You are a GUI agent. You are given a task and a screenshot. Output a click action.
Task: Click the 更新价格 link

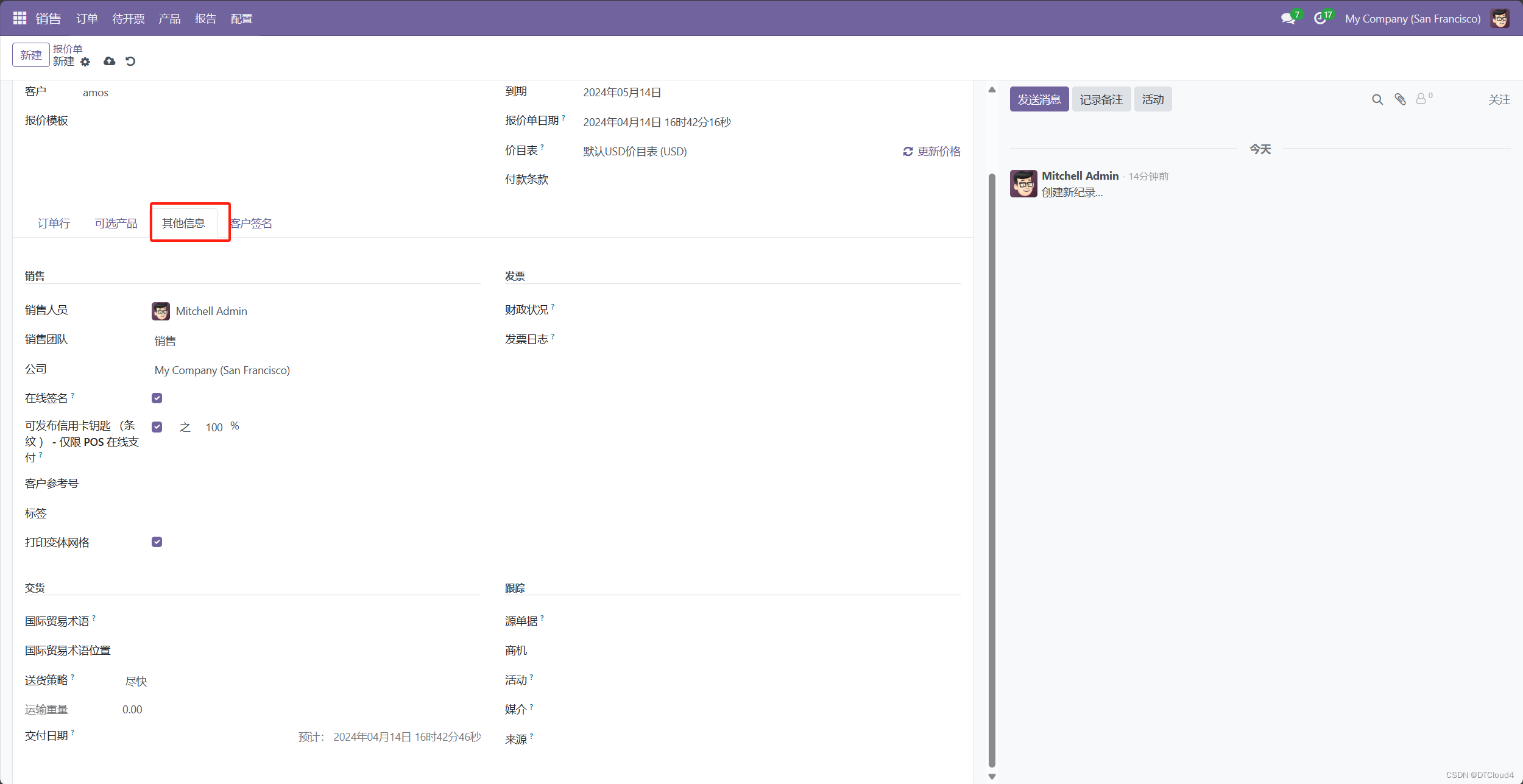(x=932, y=152)
